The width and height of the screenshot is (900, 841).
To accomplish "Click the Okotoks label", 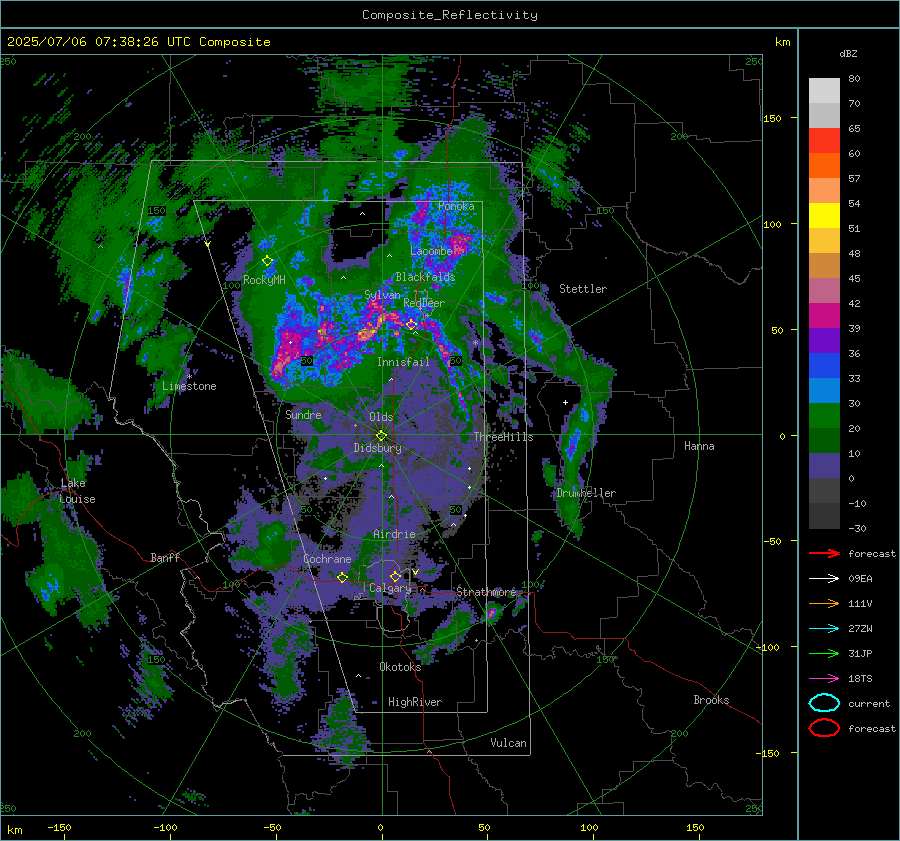I will pyautogui.click(x=400, y=667).
